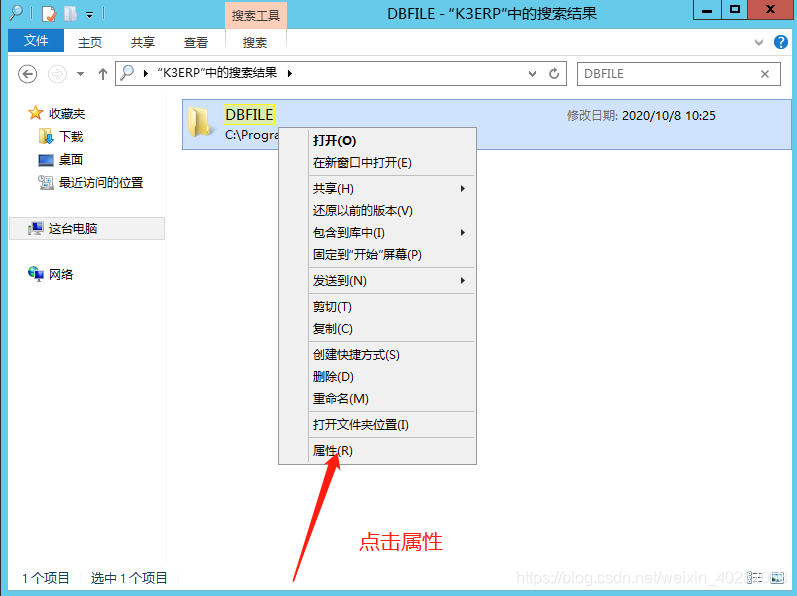Choose 剪切(T) from context menu

point(377,307)
